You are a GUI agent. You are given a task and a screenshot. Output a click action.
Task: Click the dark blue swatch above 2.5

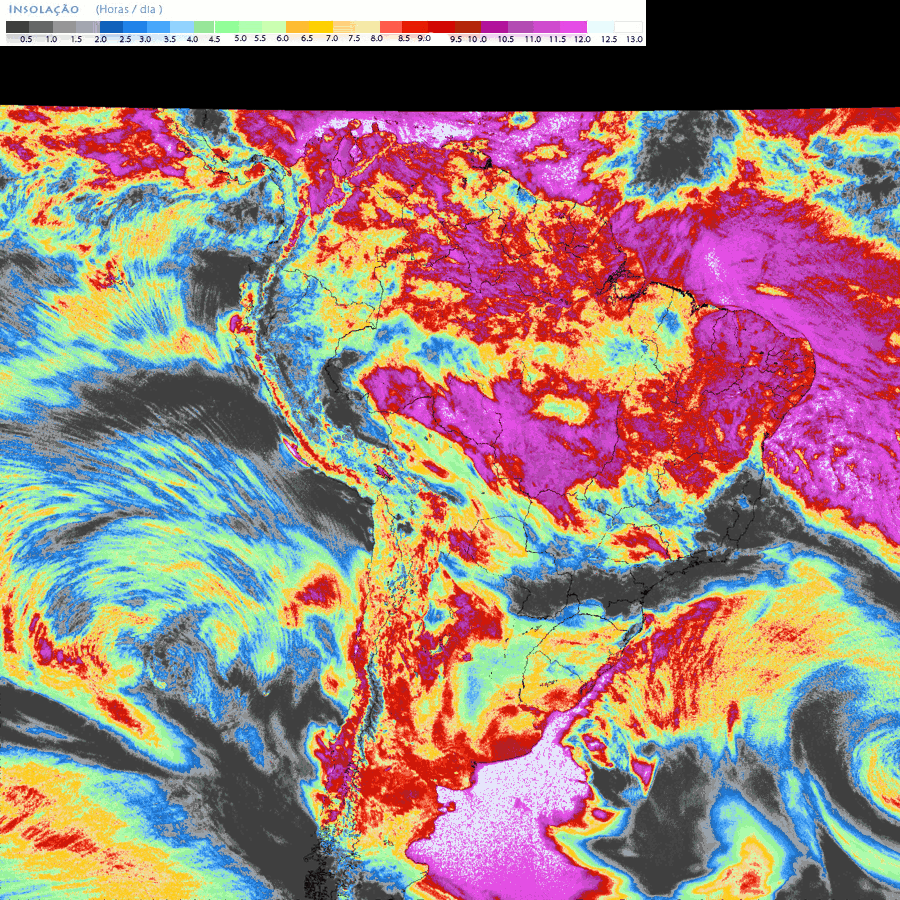pyautogui.click(x=111, y=27)
